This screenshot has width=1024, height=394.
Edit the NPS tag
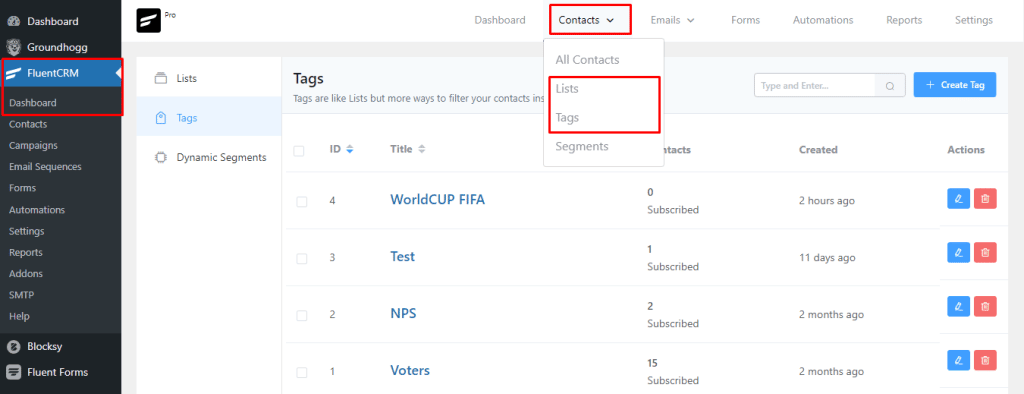[958, 306]
